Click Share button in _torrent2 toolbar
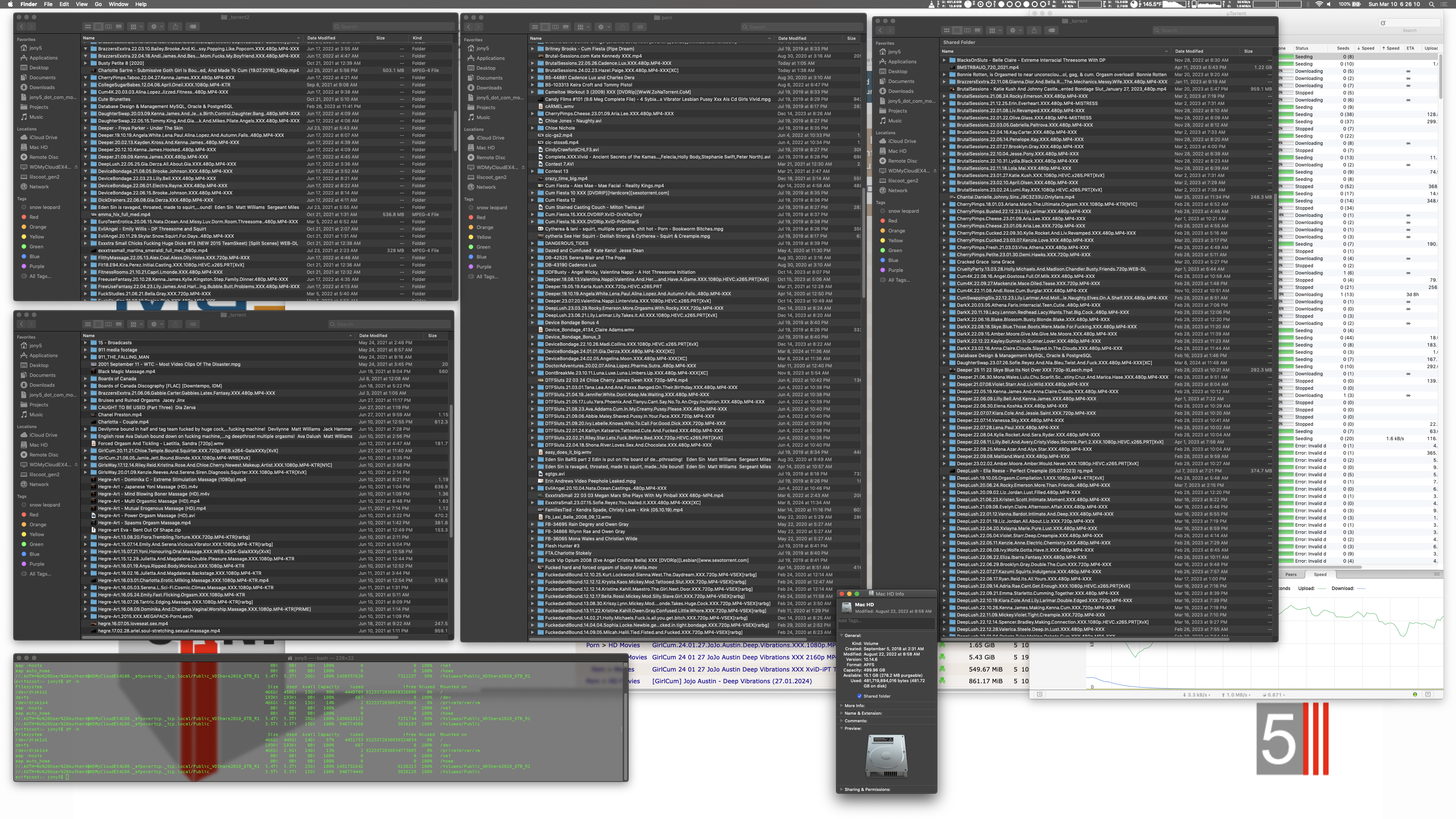 pyautogui.click(x=175, y=27)
